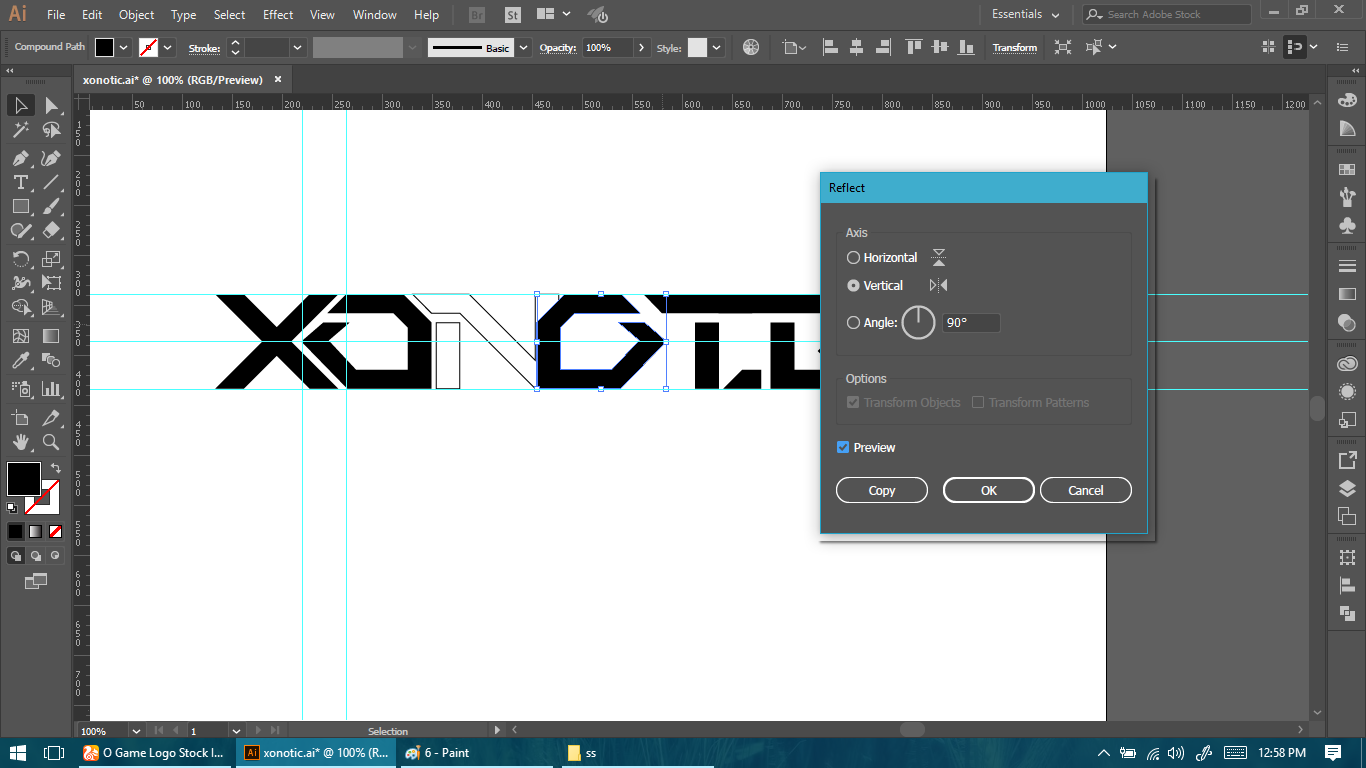This screenshot has width=1366, height=768.
Task: Open the Color panel palette icon
Action: point(1347,101)
